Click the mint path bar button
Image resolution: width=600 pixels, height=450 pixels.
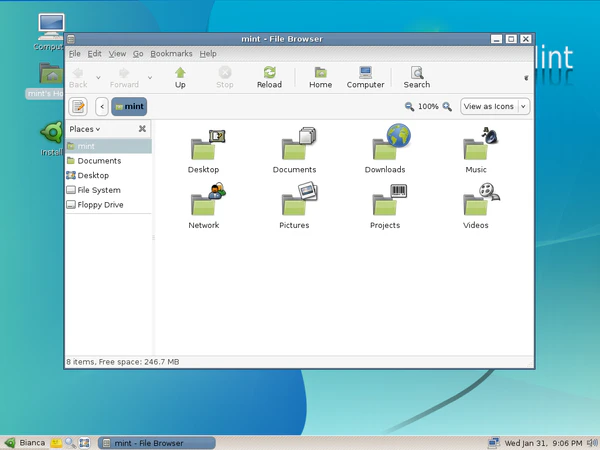[129, 107]
